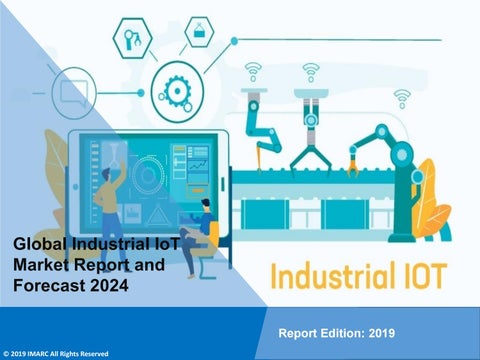Click the leftmost wifi signal icon
This screenshot has width=480, height=360.
click(253, 72)
